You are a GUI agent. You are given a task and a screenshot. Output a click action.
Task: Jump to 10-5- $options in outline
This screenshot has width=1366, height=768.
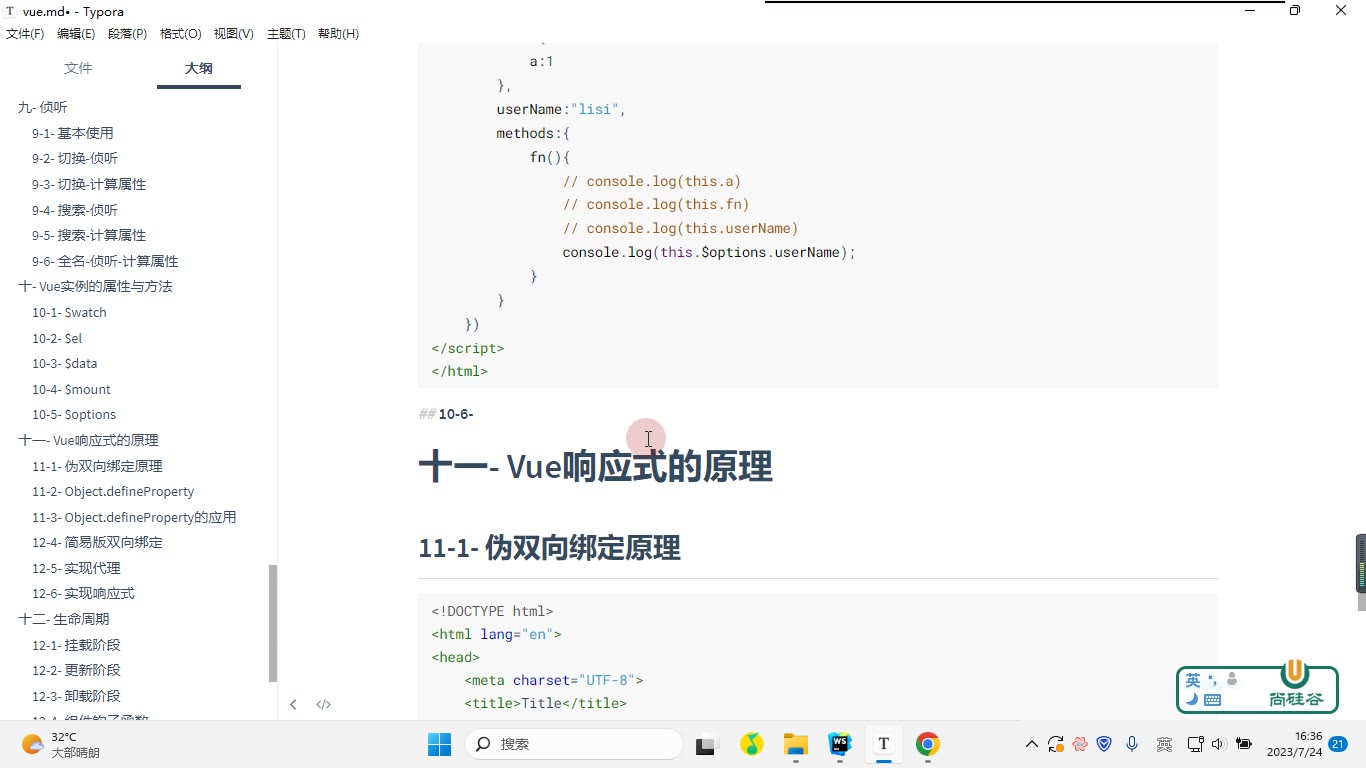[x=74, y=415]
